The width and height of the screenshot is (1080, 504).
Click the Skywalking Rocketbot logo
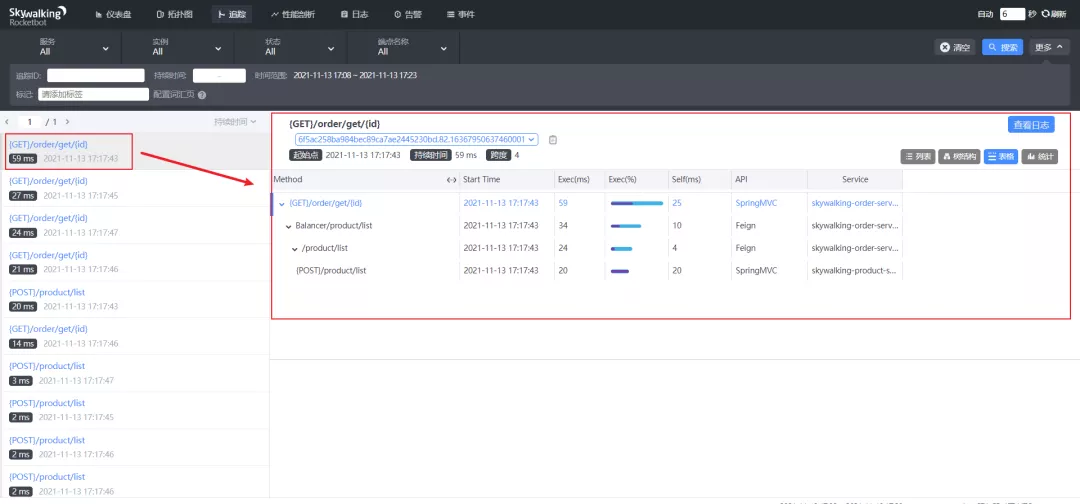38,14
